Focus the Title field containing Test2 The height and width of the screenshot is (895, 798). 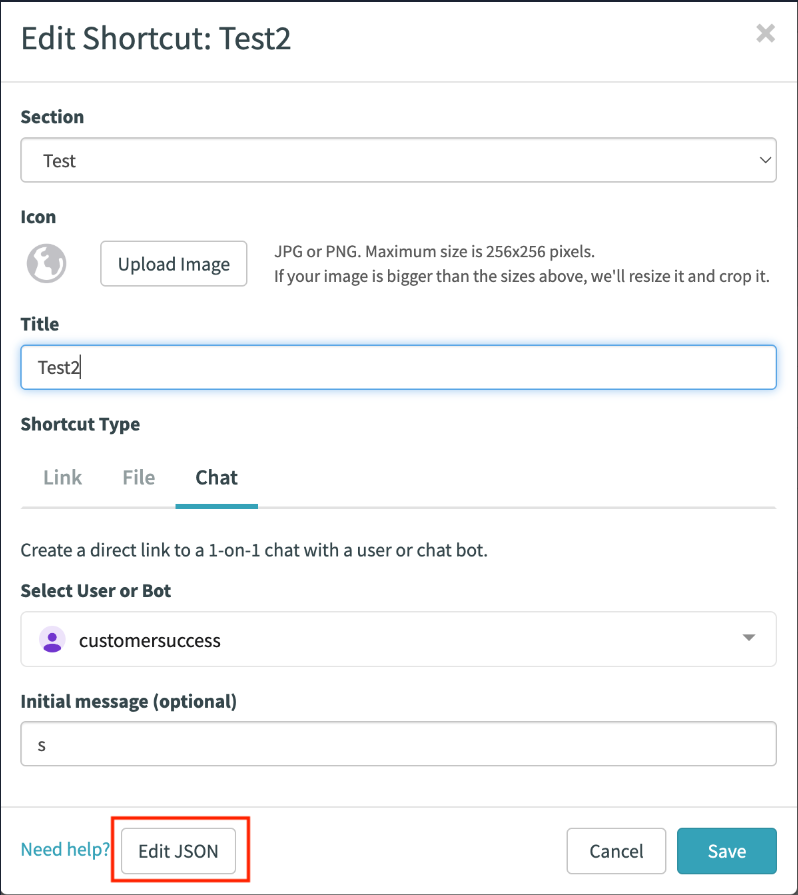pyautogui.click(x=398, y=367)
